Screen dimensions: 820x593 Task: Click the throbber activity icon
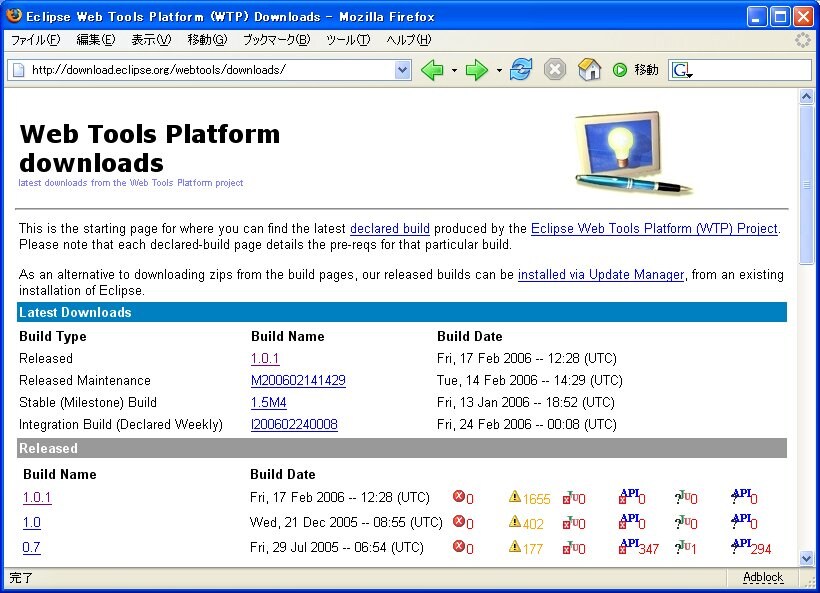coord(802,40)
